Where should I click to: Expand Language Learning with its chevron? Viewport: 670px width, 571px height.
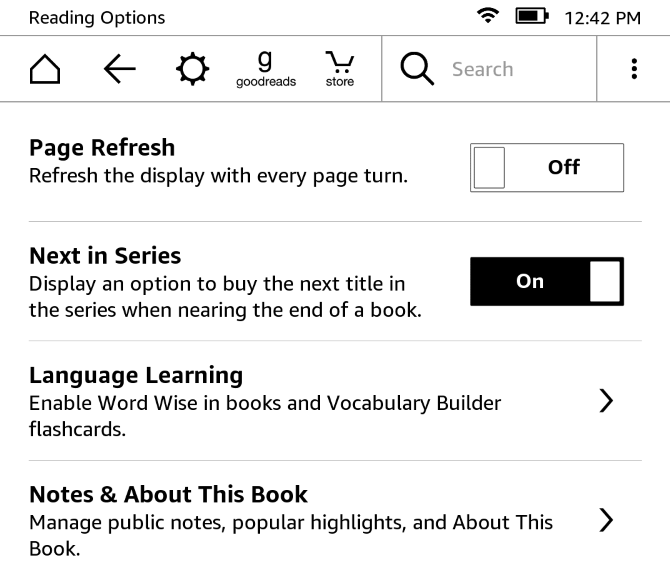point(604,402)
